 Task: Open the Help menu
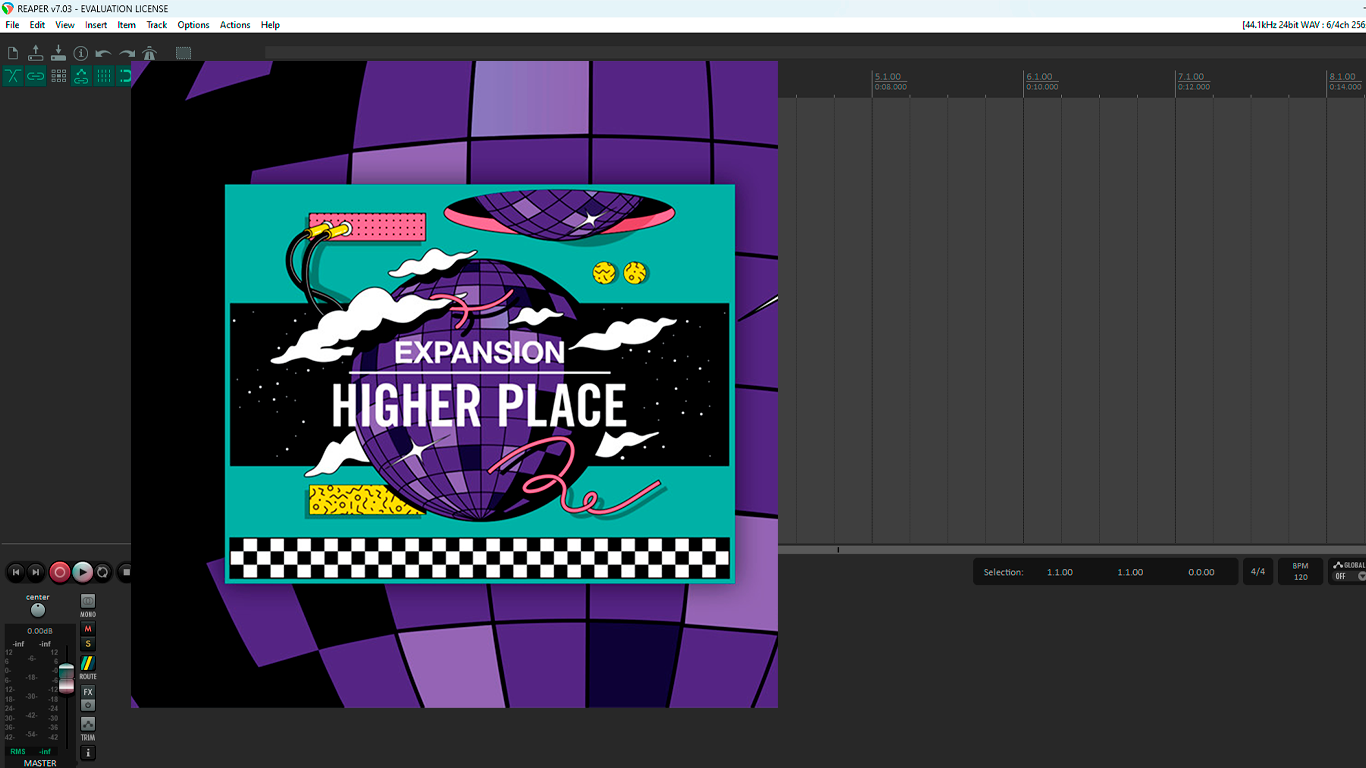point(270,25)
